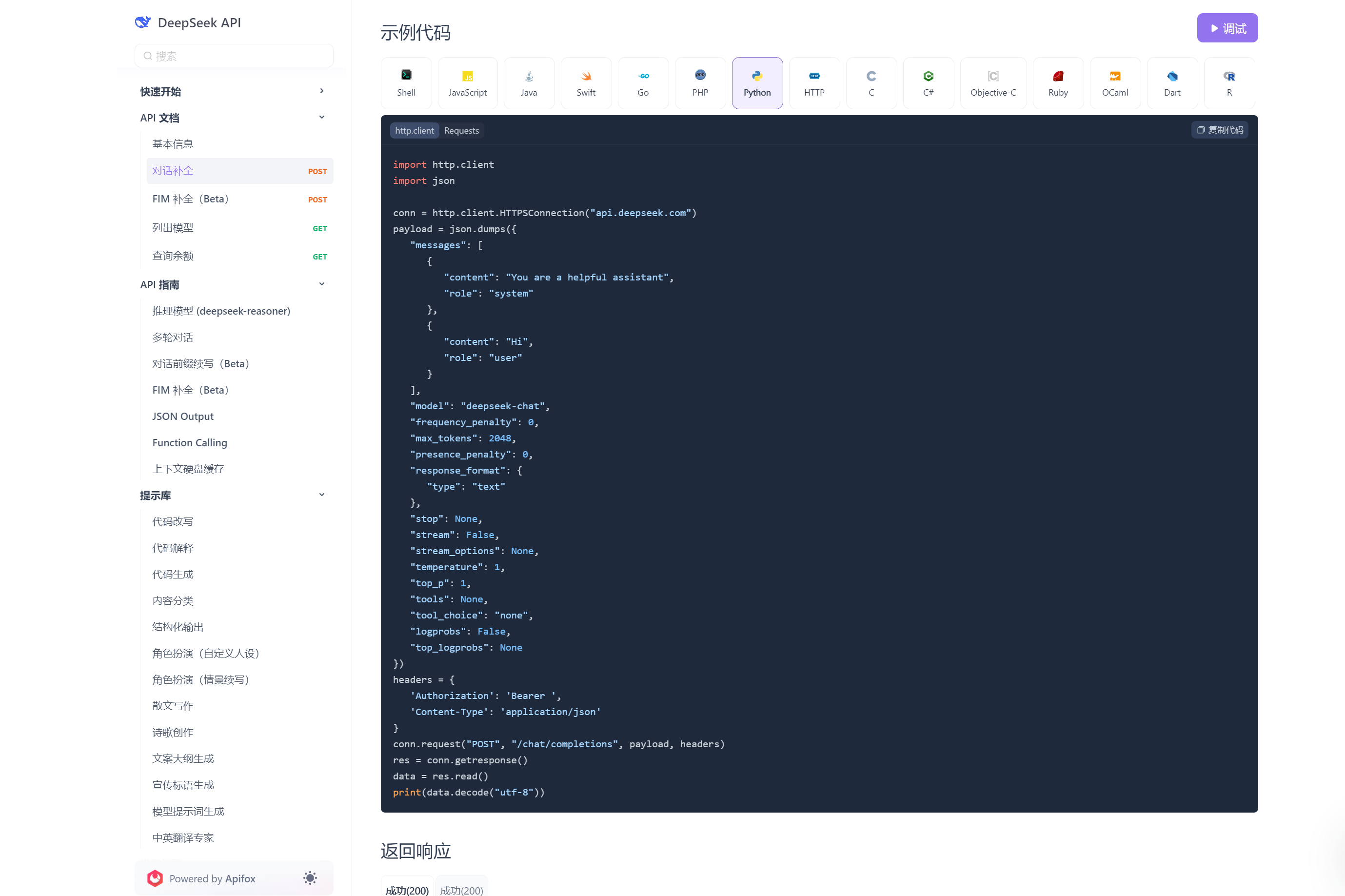
Task: Expand the 快速开始 section
Action: tap(322, 90)
